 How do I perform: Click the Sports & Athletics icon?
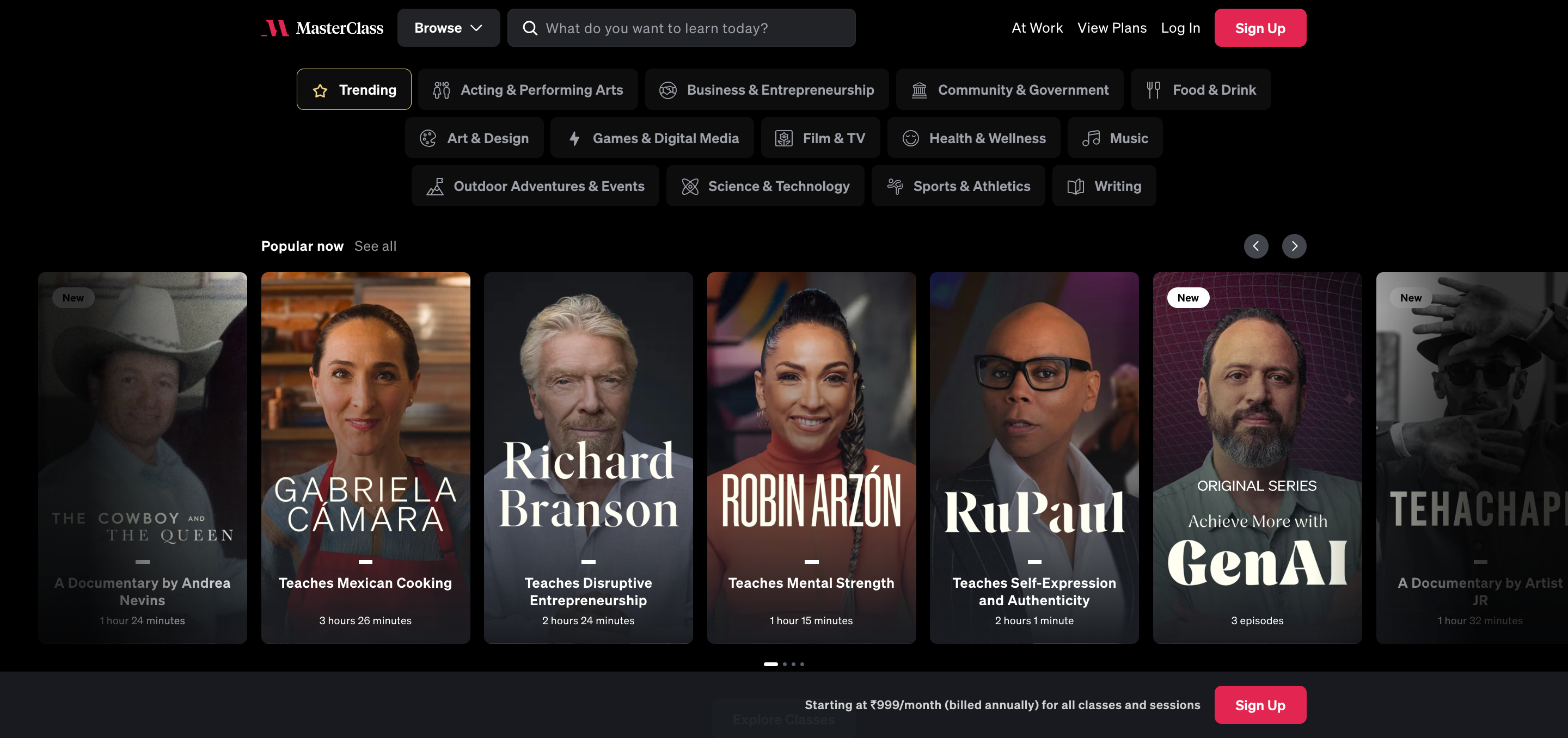(x=895, y=186)
